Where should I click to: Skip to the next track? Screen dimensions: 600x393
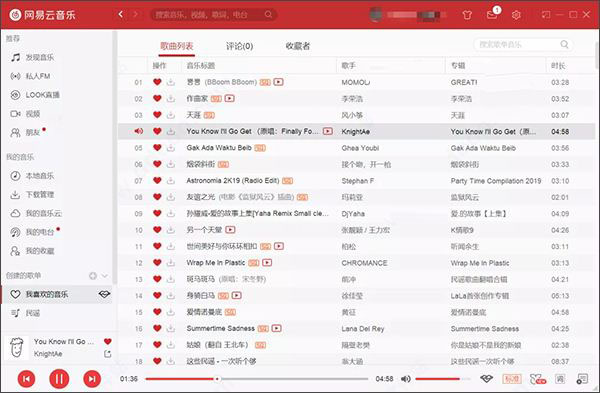click(92, 379)
